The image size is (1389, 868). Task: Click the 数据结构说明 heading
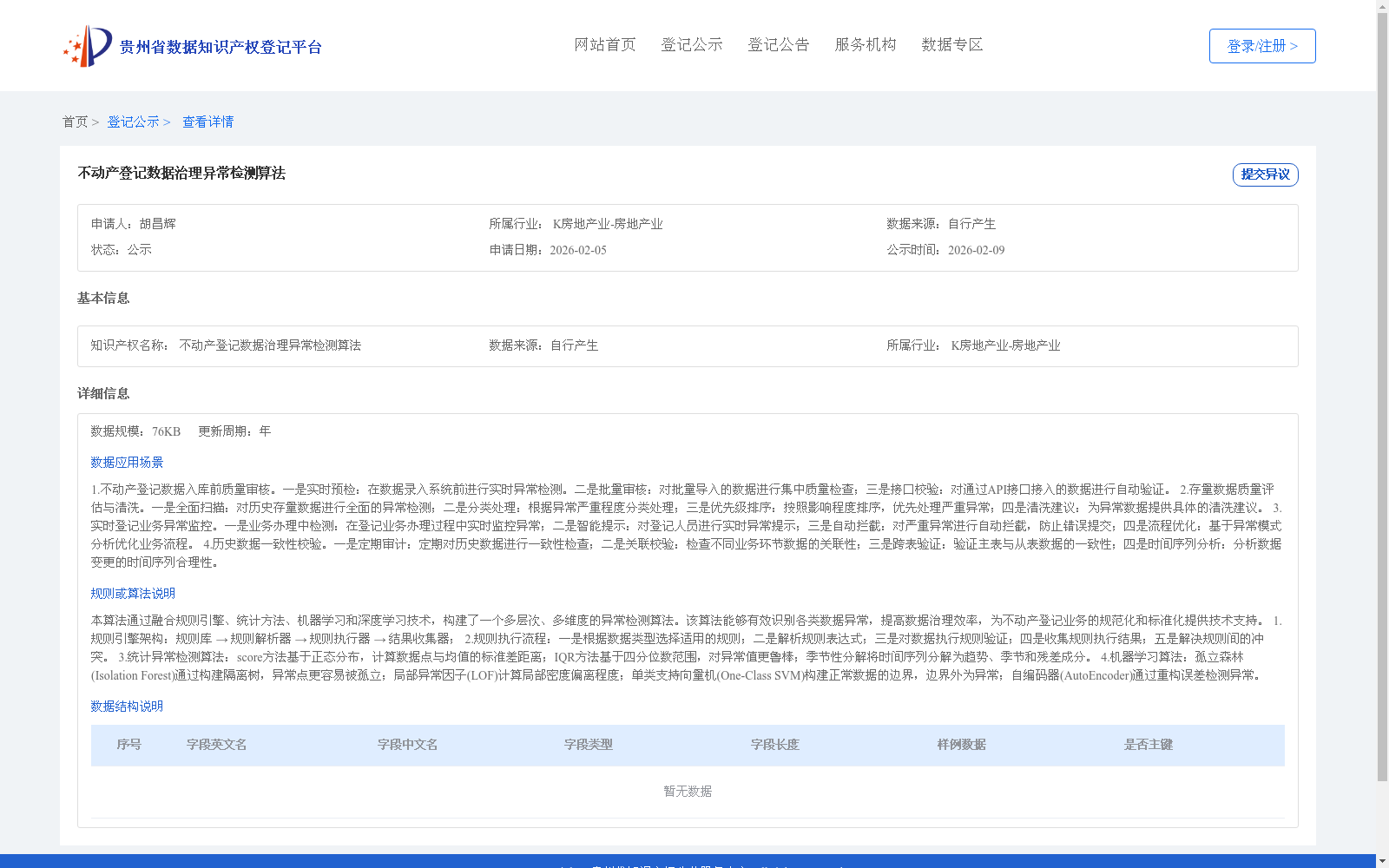tap(127, 707)
